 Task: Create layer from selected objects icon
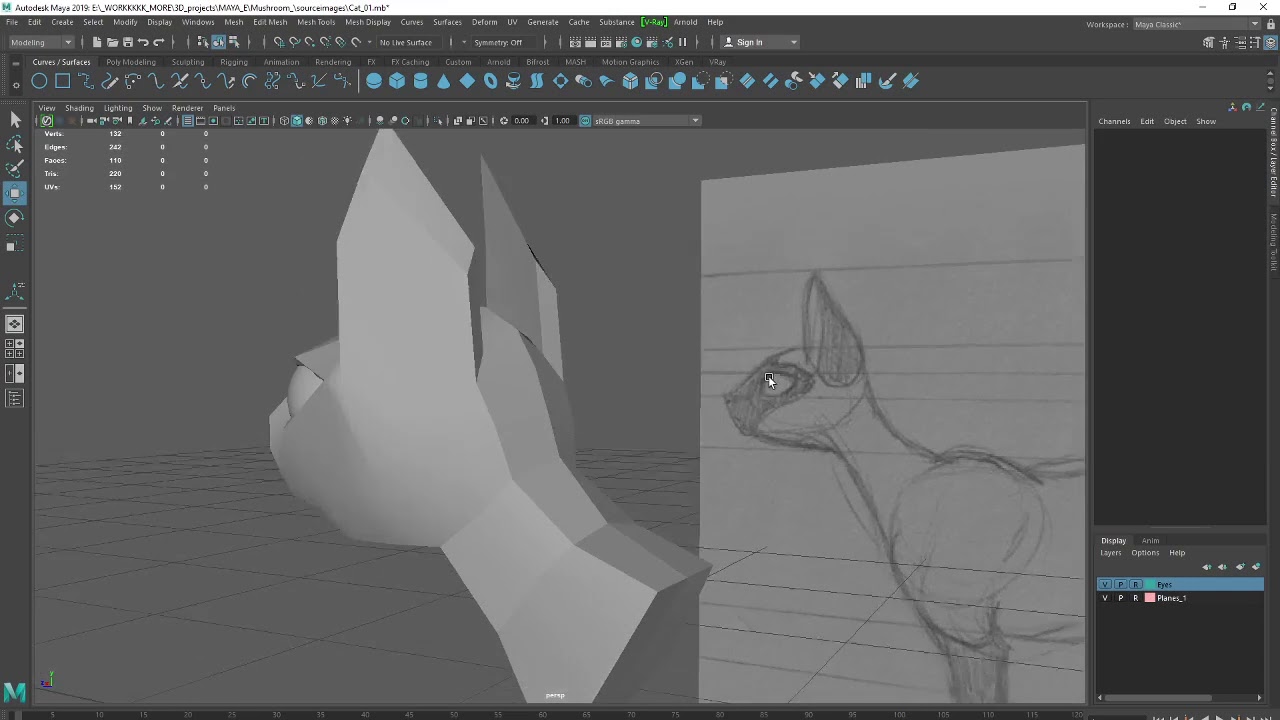coord(1256,567)
